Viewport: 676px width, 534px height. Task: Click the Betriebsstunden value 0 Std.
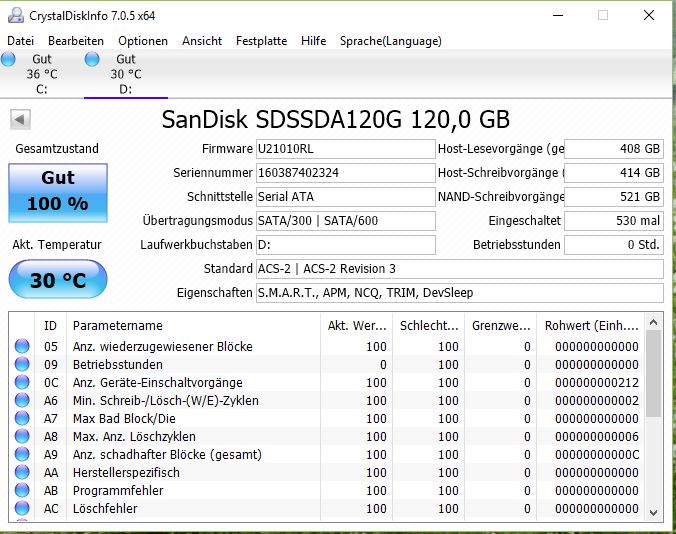pos(613,245)
